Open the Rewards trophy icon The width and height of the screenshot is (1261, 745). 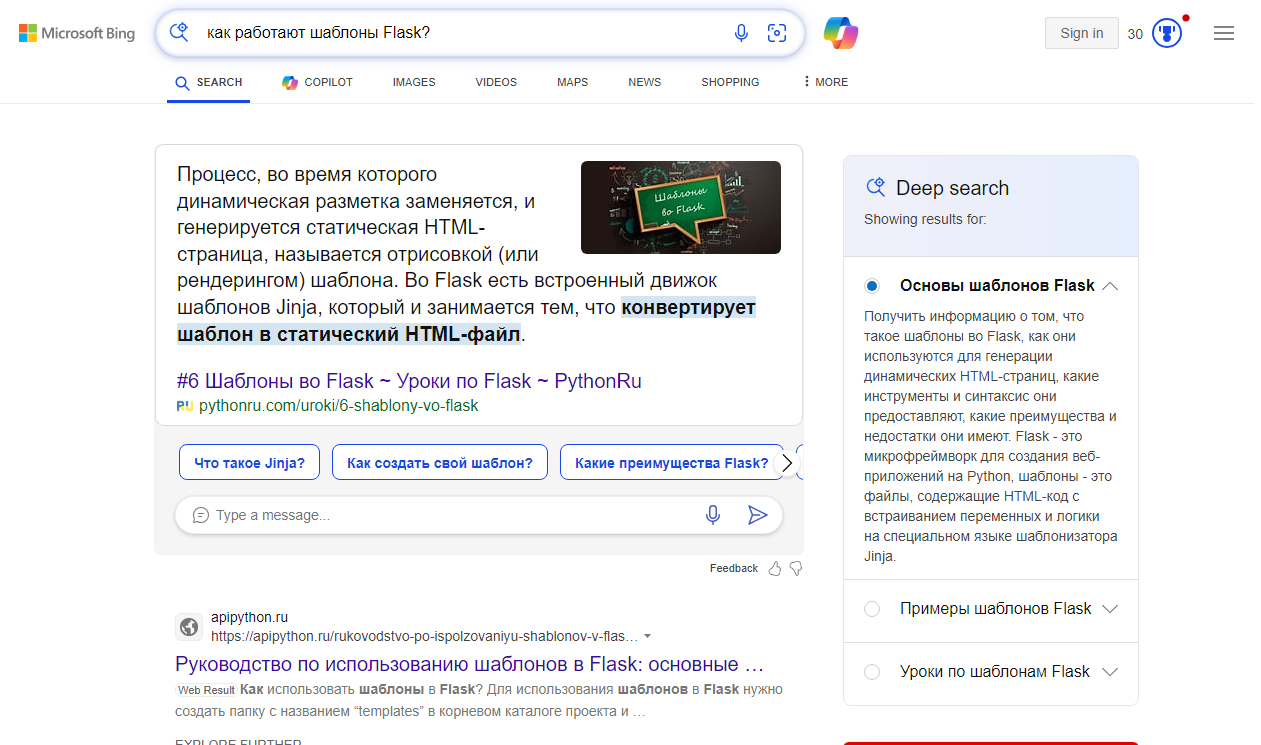click(1167, 33)
